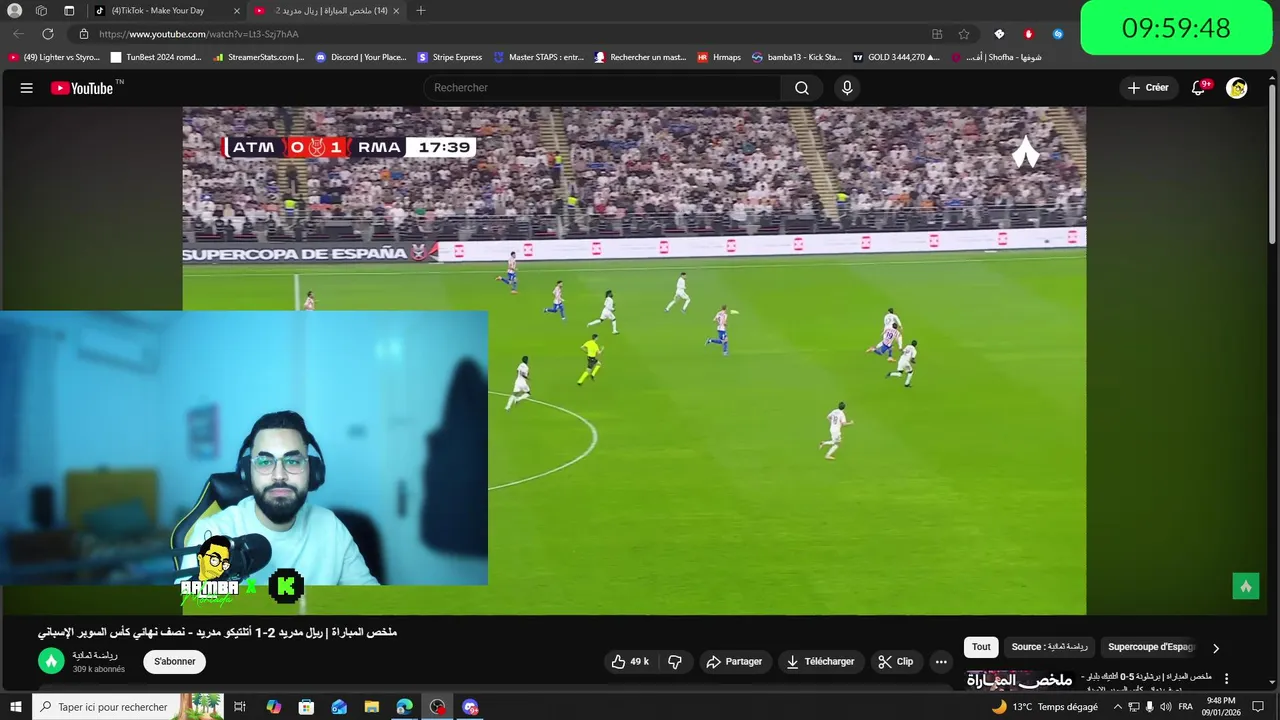Viewport: 1280px width, 720px height.
Task: Open the browser profile icon
Action: 14,11
